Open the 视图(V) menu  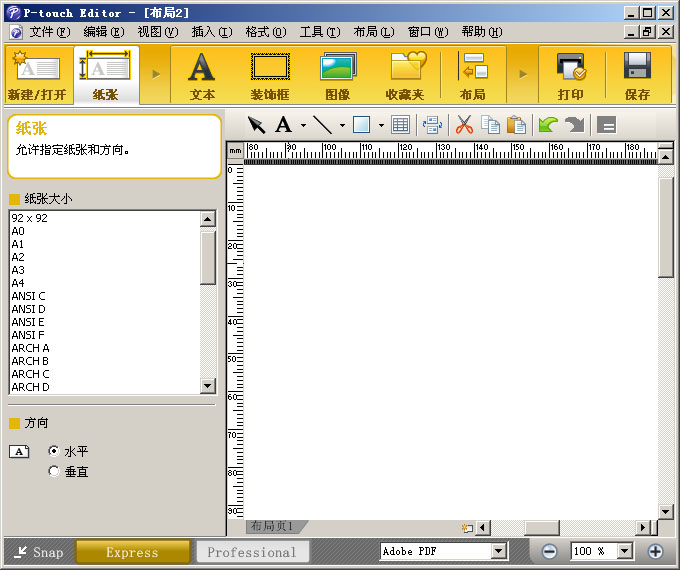(157, 32)
